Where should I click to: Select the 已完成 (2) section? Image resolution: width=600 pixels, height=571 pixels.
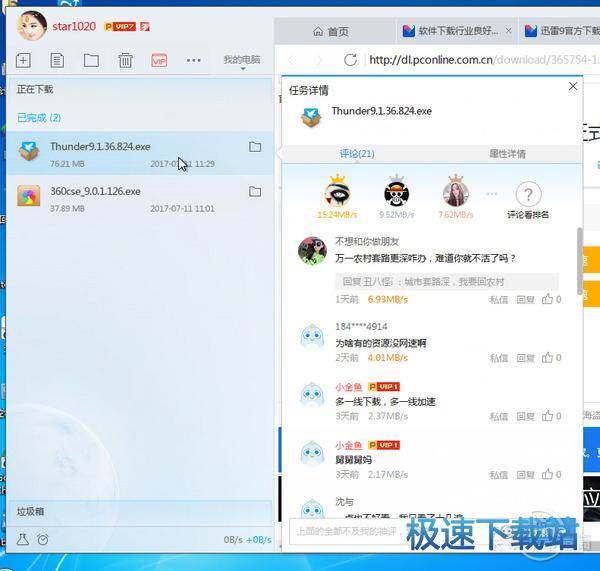39,117
